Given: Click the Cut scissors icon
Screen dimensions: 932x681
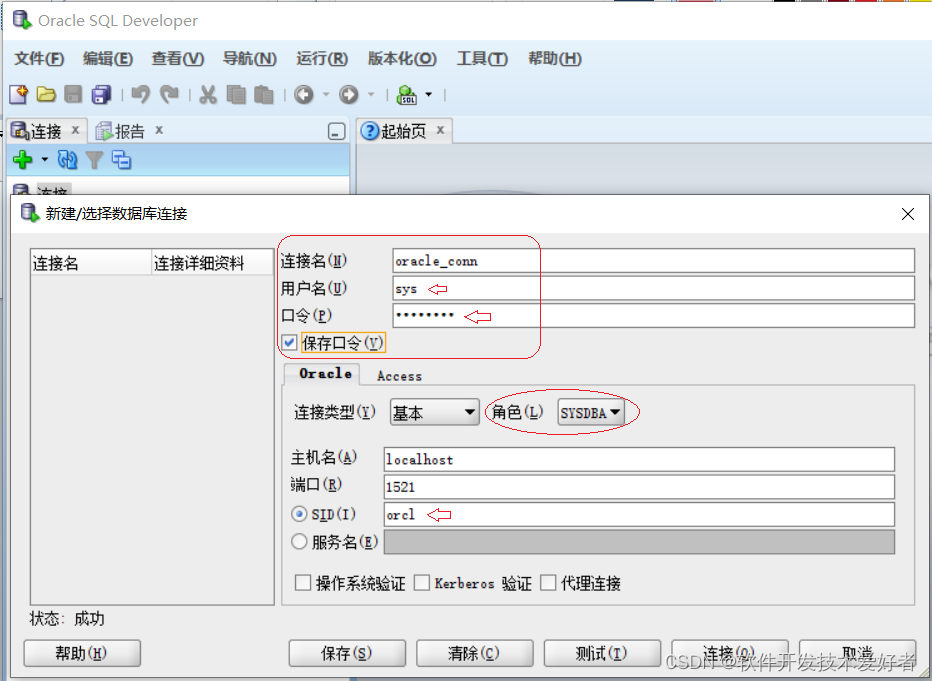Looking at the screenshot, I should tap(207, 94).
